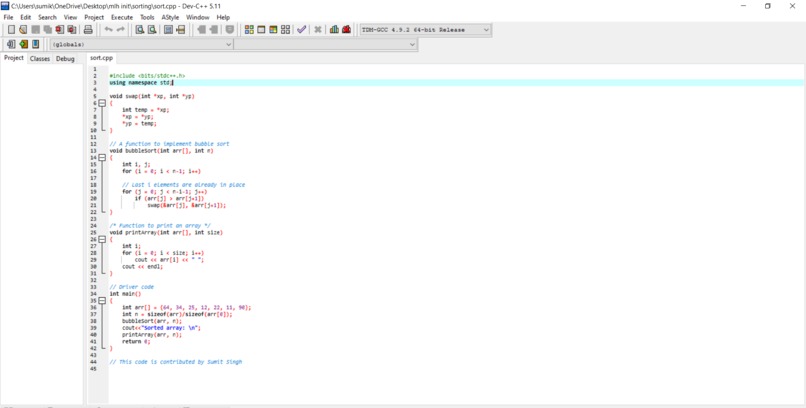Screen dimensions: 806x408
Task: Click comment 'A function to implement bubble sort'
Action: 169,144
